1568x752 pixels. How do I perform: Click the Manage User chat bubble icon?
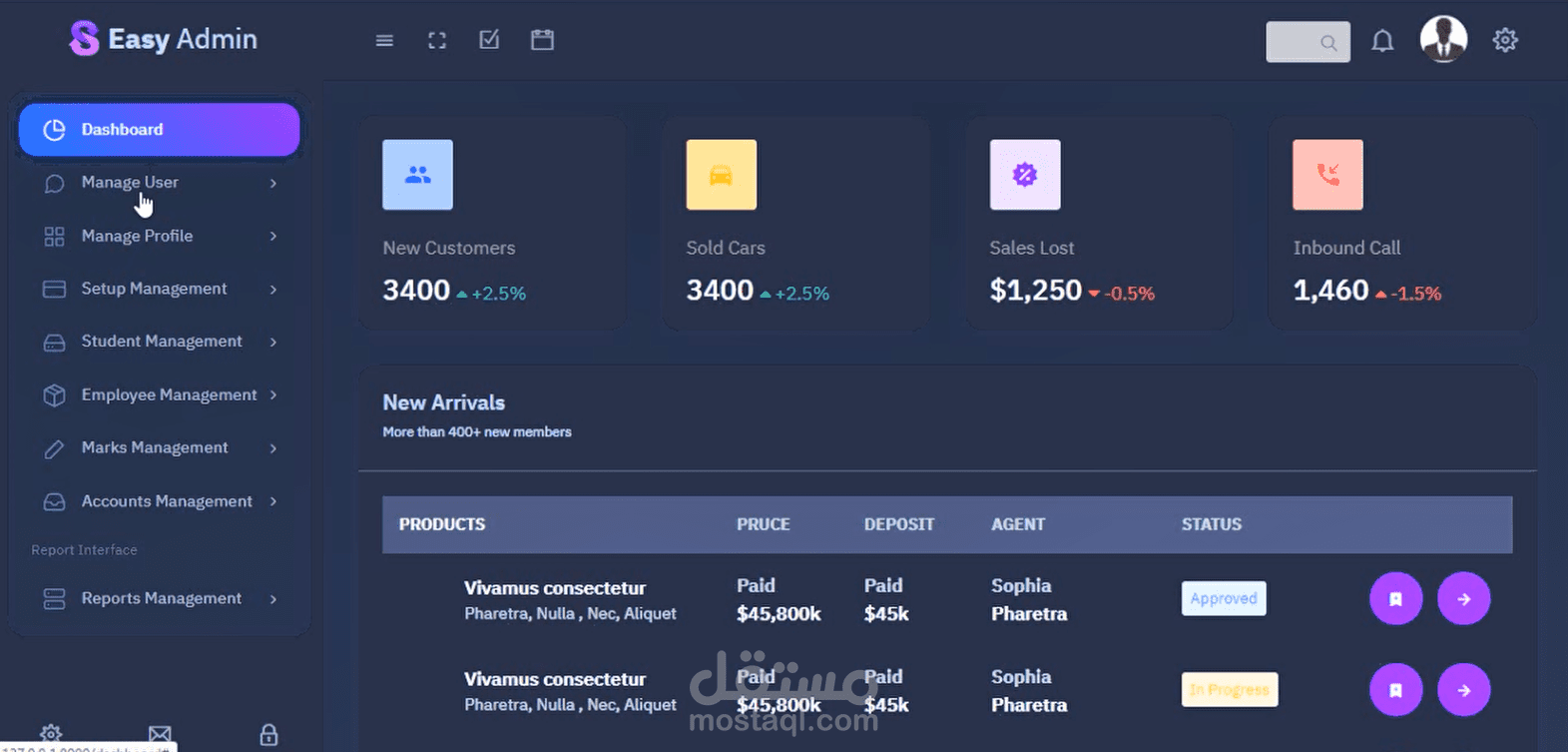tap(54, 184)
